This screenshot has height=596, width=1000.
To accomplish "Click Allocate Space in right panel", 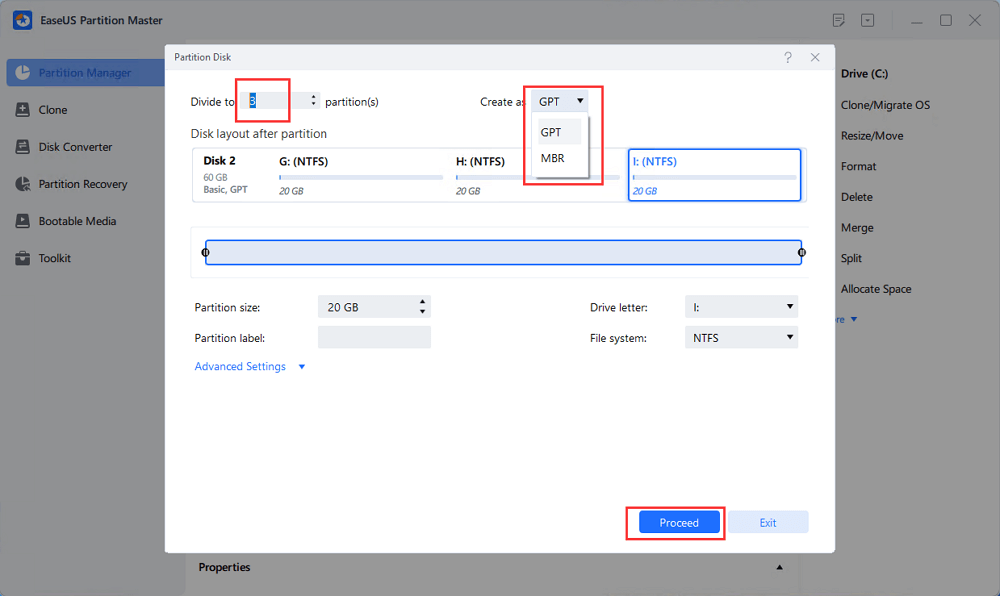I will [x=876, y=289].
